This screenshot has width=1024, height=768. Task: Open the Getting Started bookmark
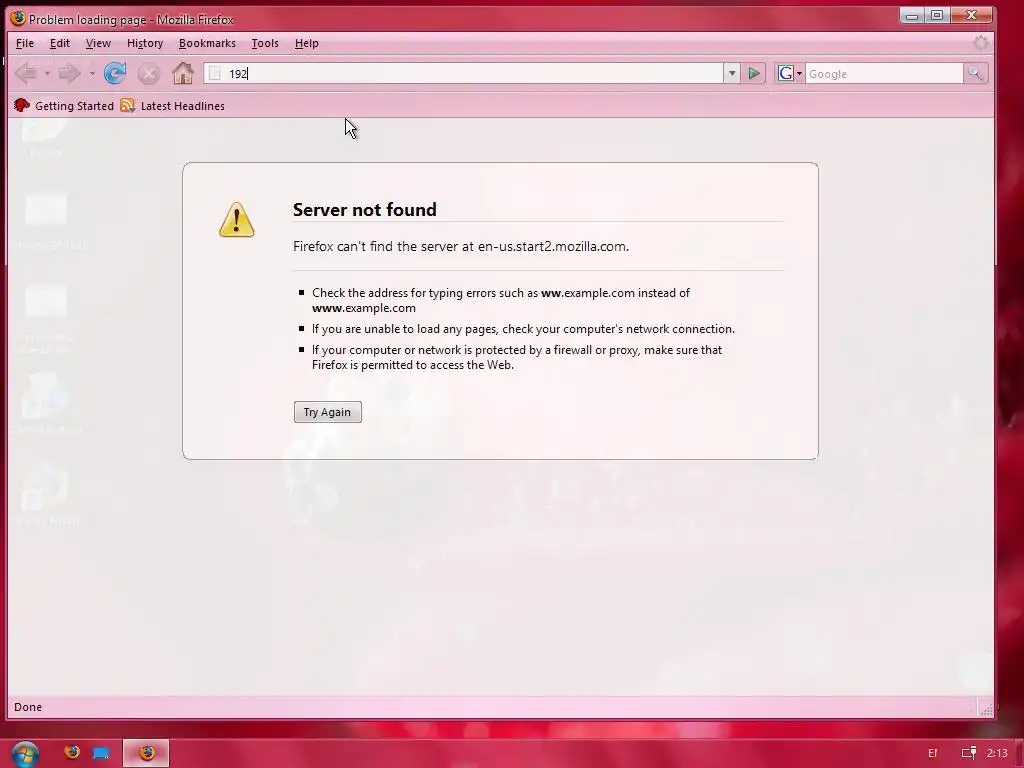point(64,106)
